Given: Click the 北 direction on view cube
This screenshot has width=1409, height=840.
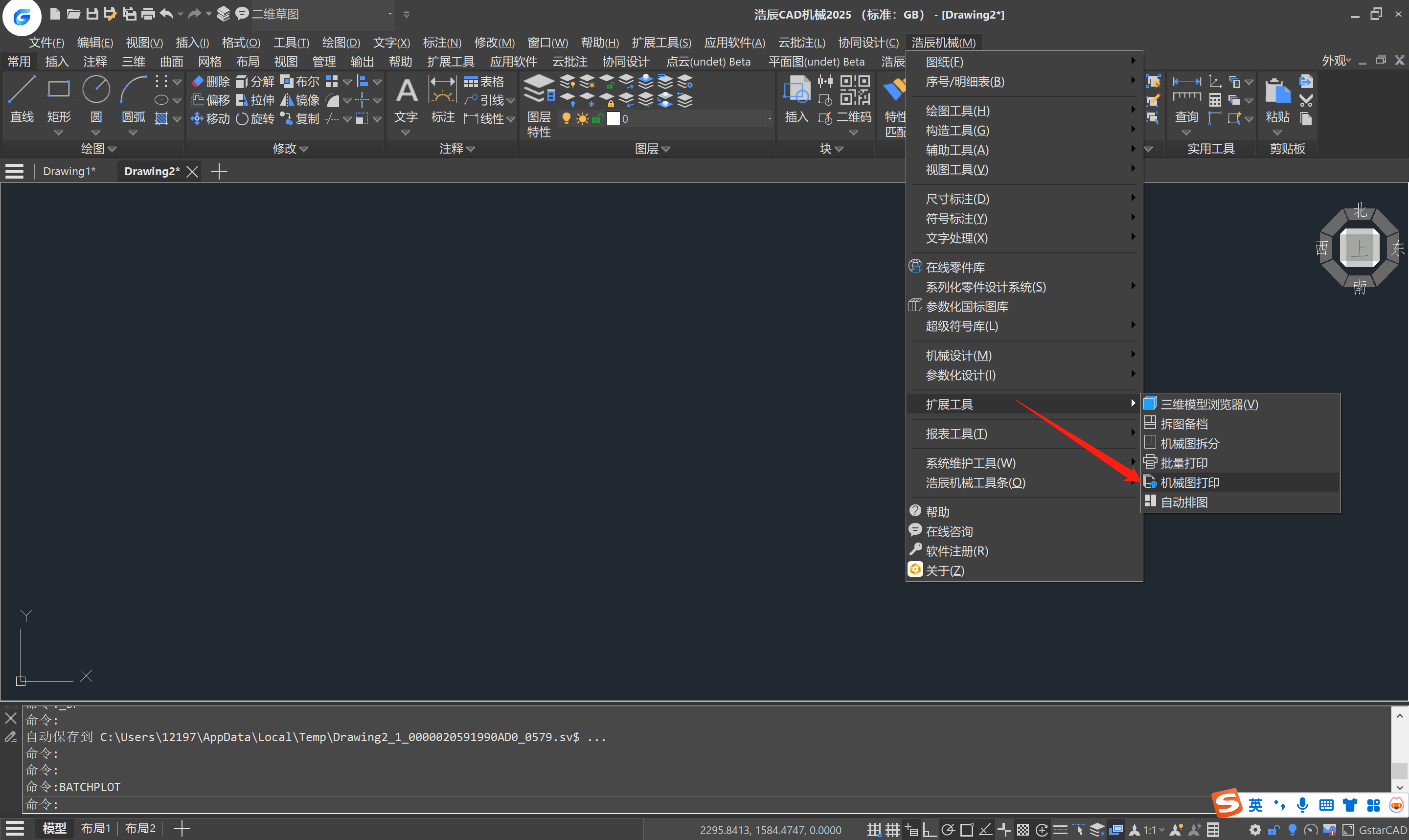Looking at the screenshot, I should point(1359,211).
